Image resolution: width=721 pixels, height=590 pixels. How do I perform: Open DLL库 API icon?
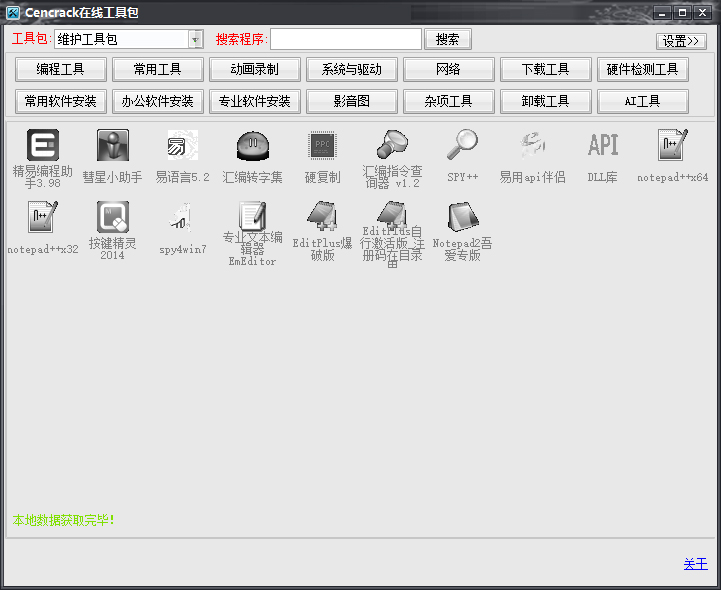coord(602,145)
